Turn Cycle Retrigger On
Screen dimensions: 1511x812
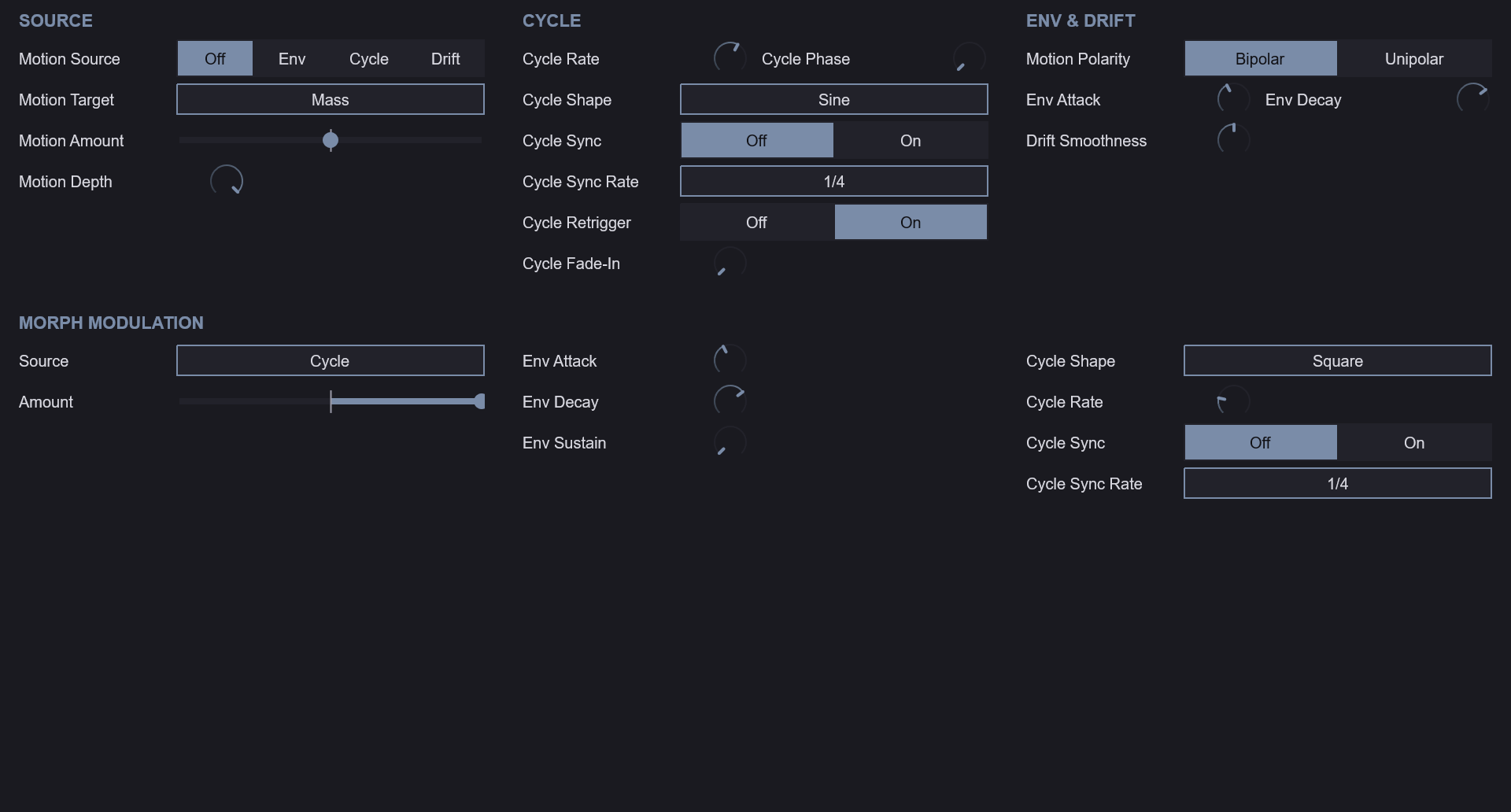click(911, 222)
